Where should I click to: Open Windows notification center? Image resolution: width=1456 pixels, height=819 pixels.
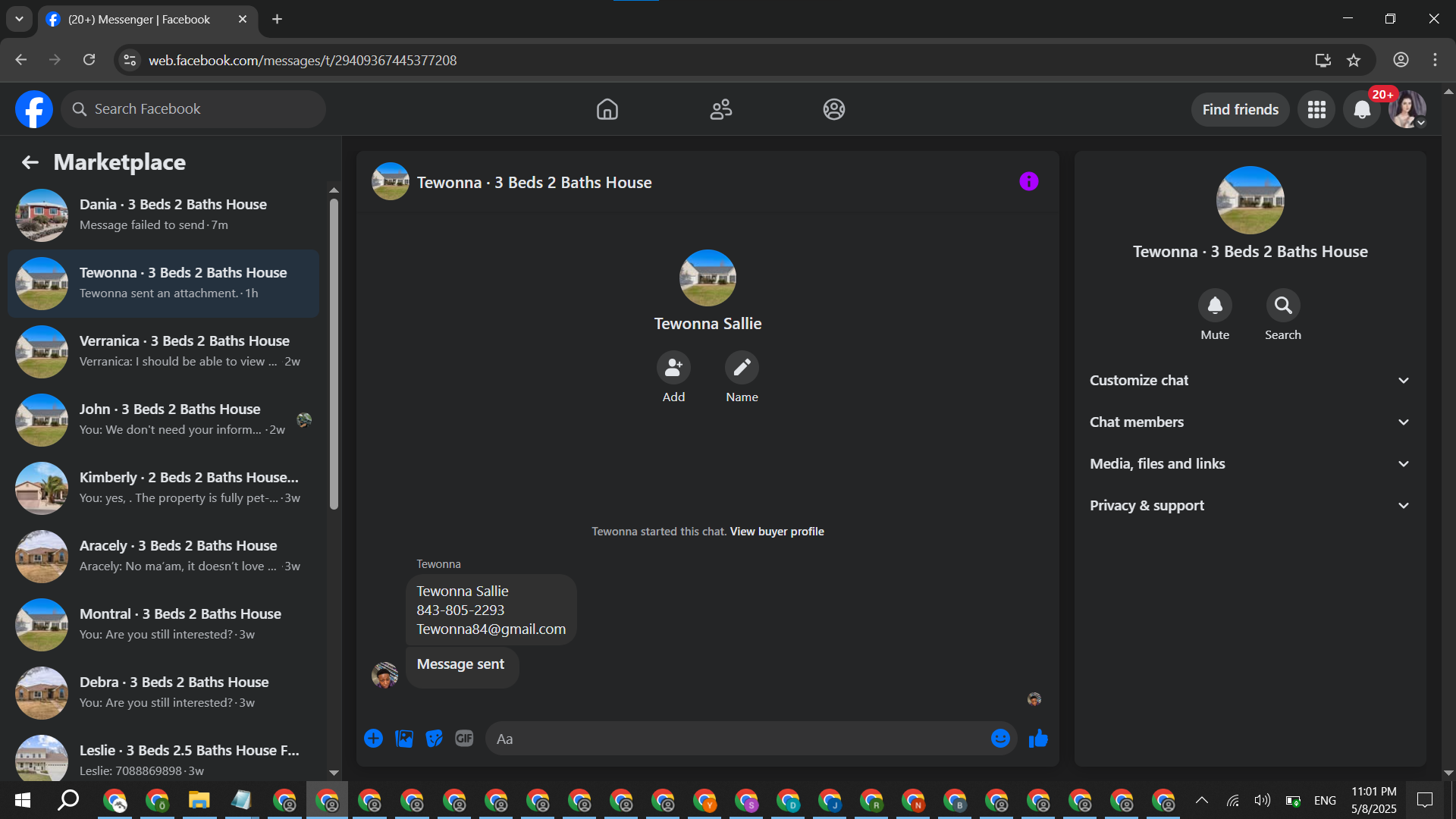pos(1425,800)
